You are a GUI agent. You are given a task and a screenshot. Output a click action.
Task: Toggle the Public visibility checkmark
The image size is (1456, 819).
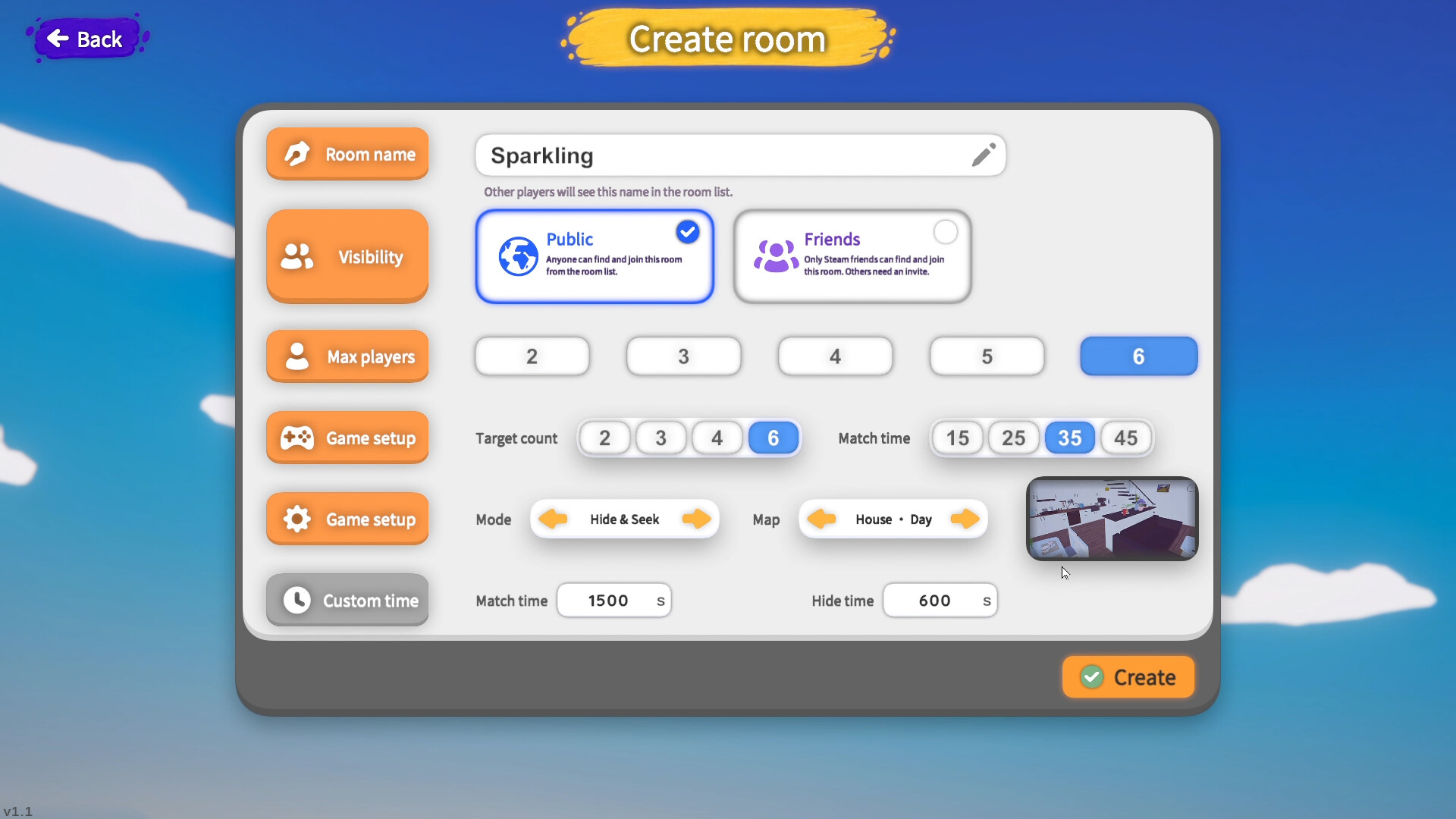click(x=688, y=232)
